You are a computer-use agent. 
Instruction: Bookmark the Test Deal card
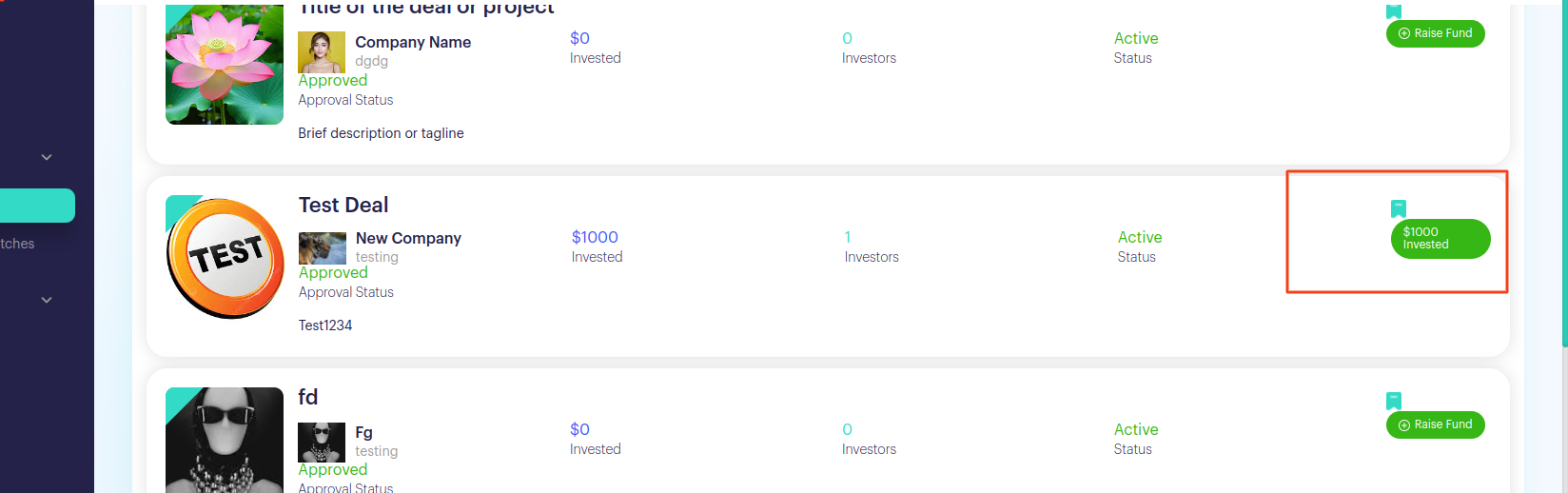1398,208
